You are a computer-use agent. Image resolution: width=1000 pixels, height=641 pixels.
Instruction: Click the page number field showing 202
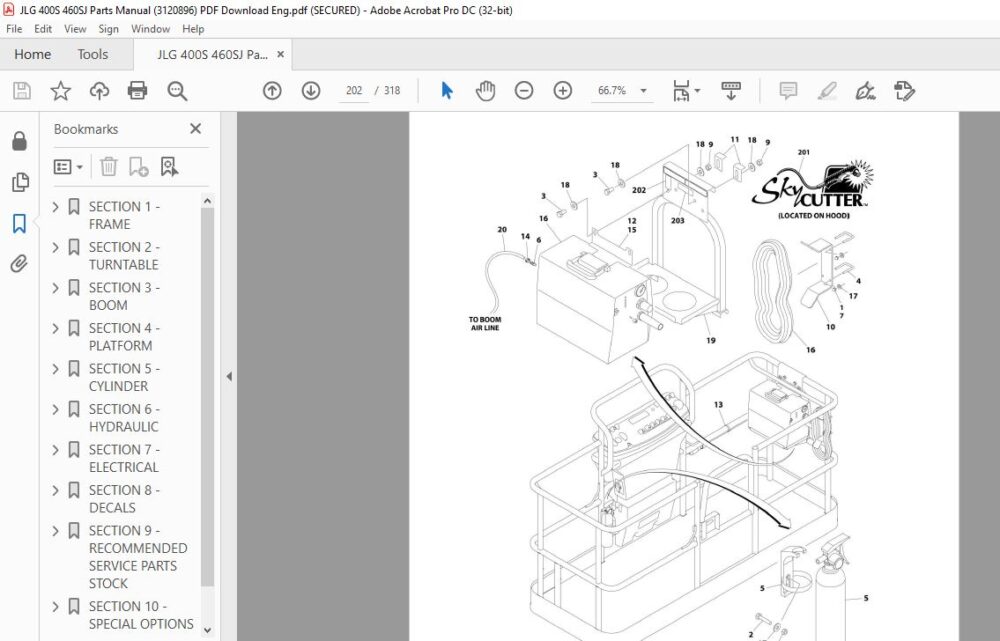(354, 91)
